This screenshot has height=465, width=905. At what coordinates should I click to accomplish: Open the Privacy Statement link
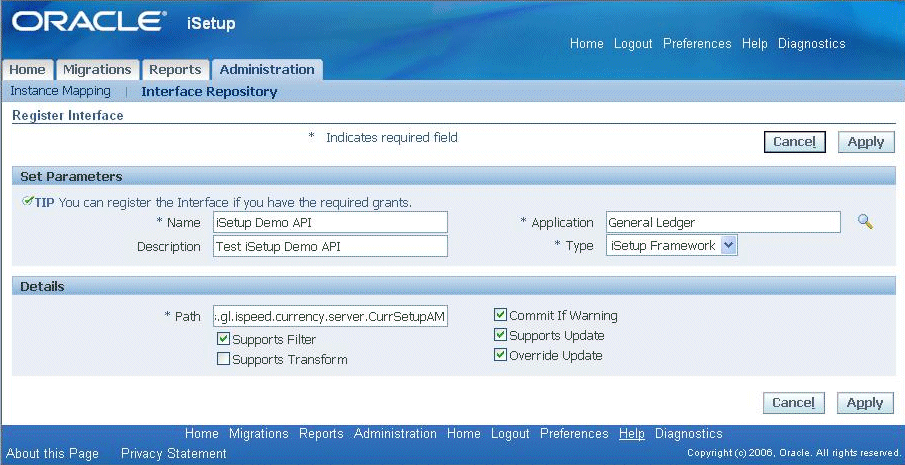point(174,453)
